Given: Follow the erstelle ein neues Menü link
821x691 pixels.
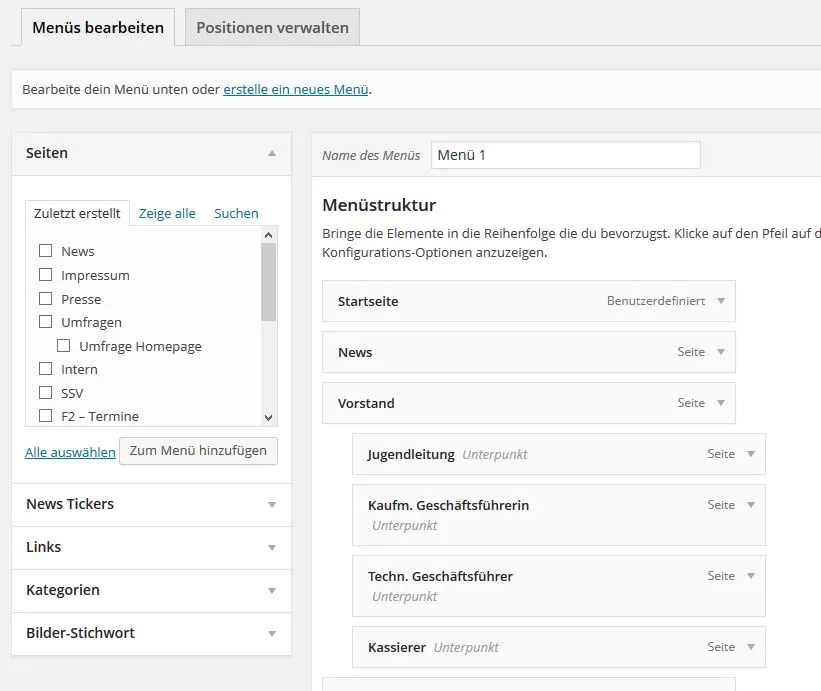Looking at the screenshot, I should pos(296,90).
